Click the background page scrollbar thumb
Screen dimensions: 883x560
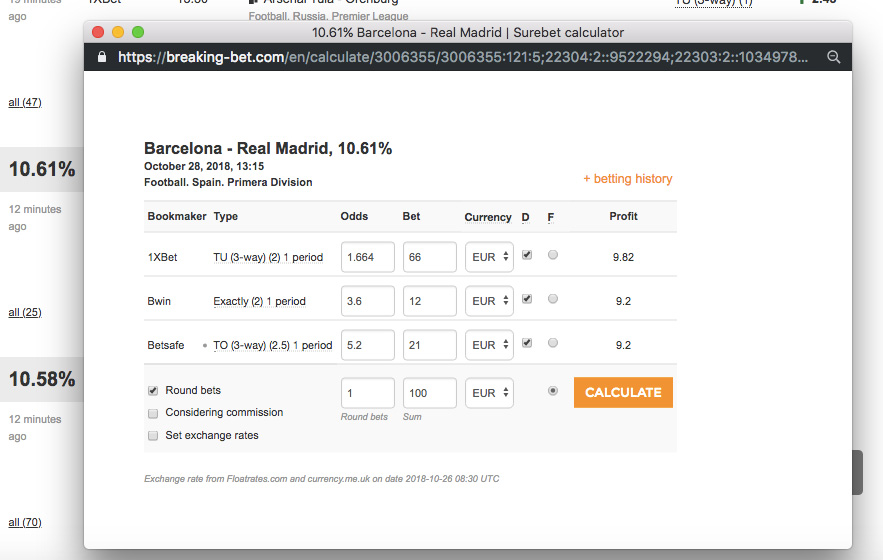(858, 472)
